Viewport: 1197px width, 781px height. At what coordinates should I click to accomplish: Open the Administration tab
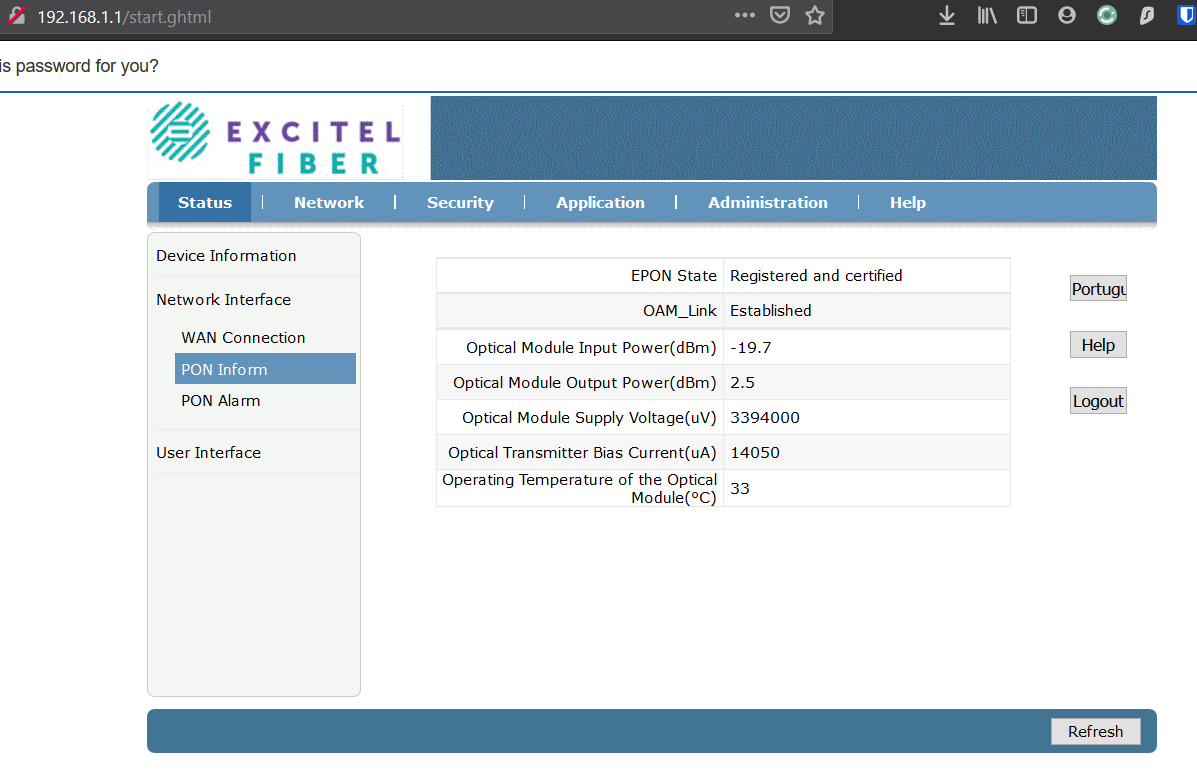pyautogui.click(x=768, y=202)
